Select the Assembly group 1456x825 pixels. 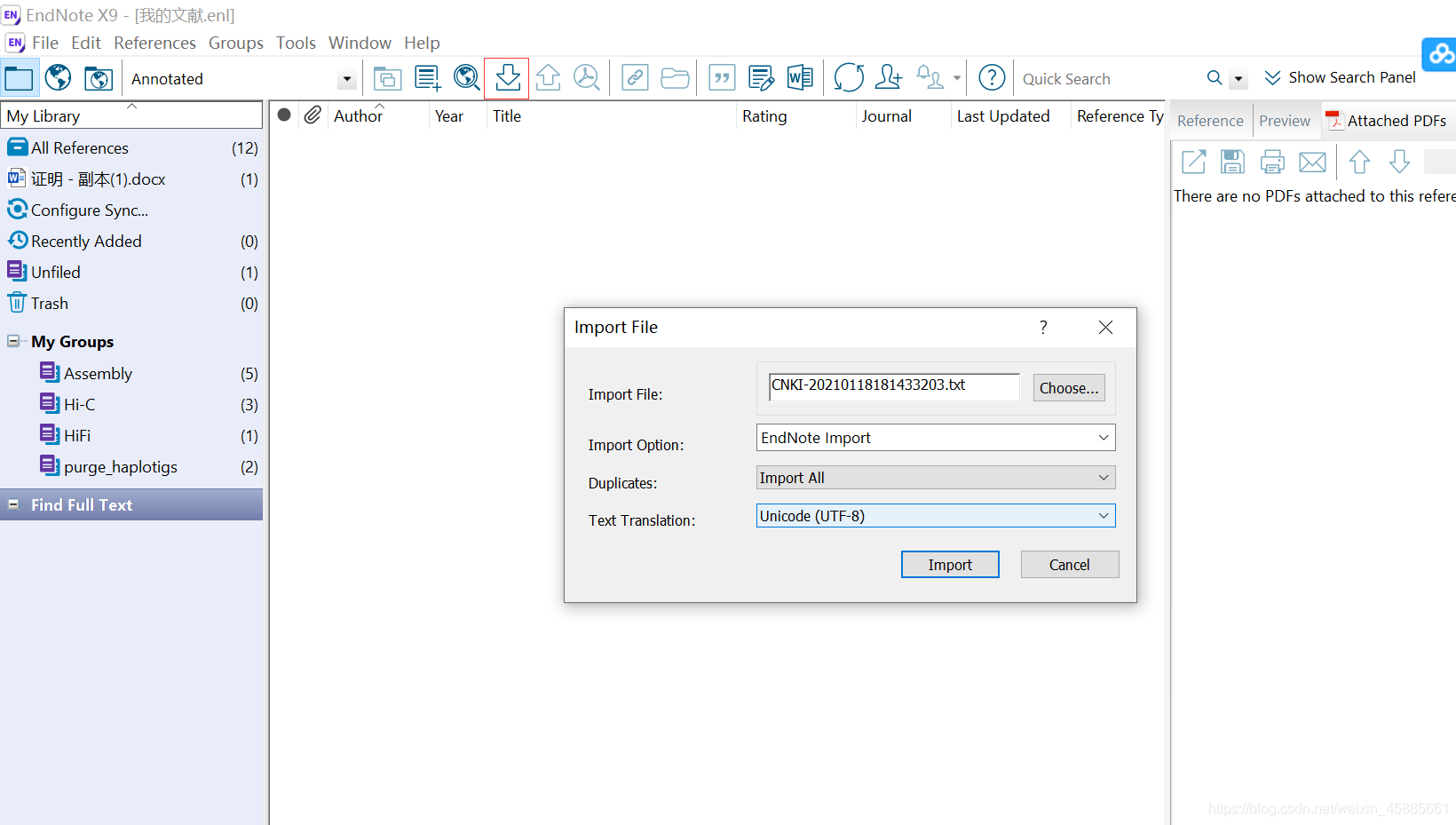tap(131, 374)
